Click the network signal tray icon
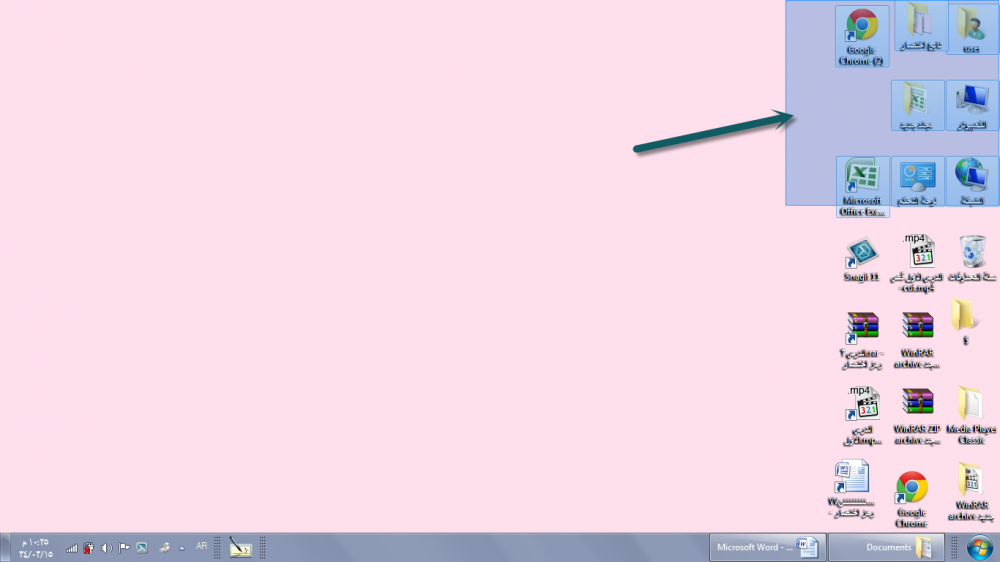 tap(72, 548)
